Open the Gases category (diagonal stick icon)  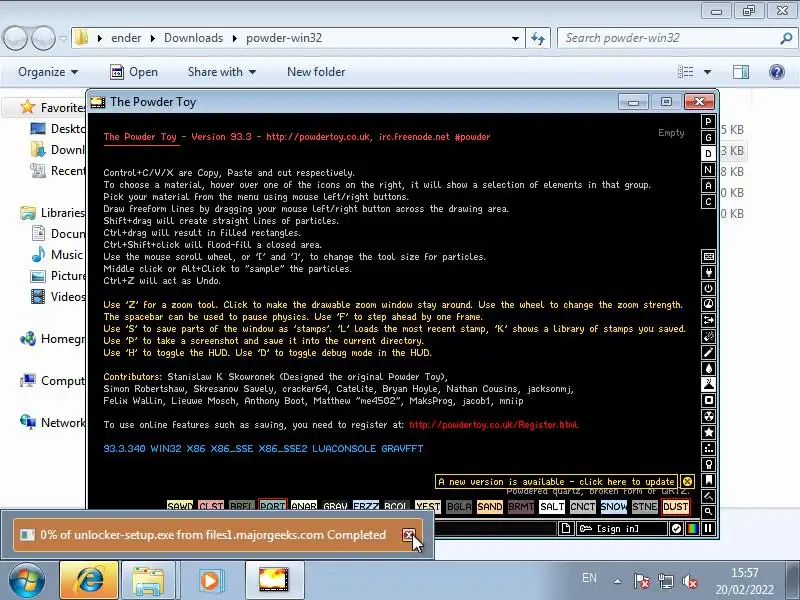[x=708, y=352]
